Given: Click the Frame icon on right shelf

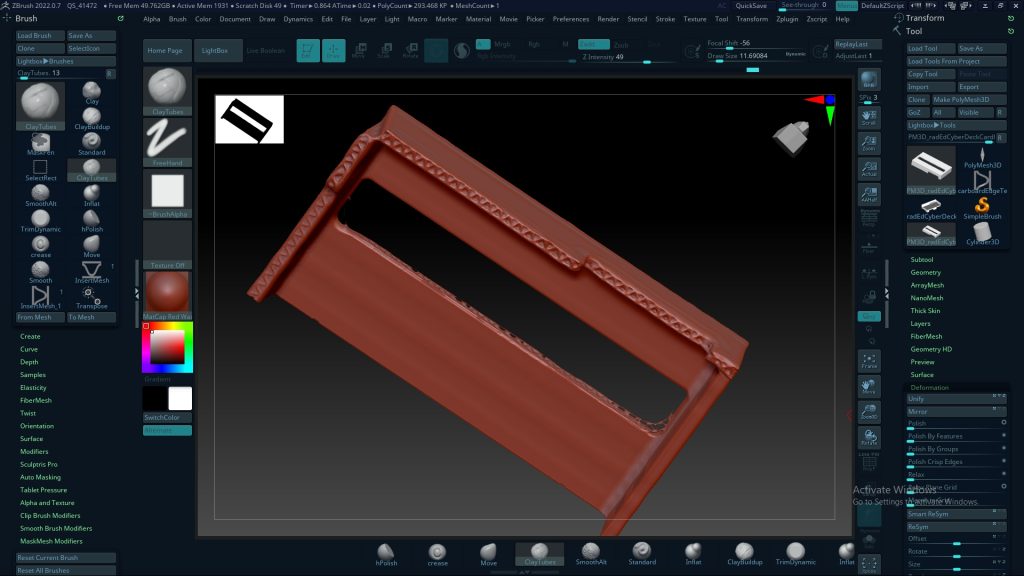Looking at the screenshot, I should click(x=869, y=360).
